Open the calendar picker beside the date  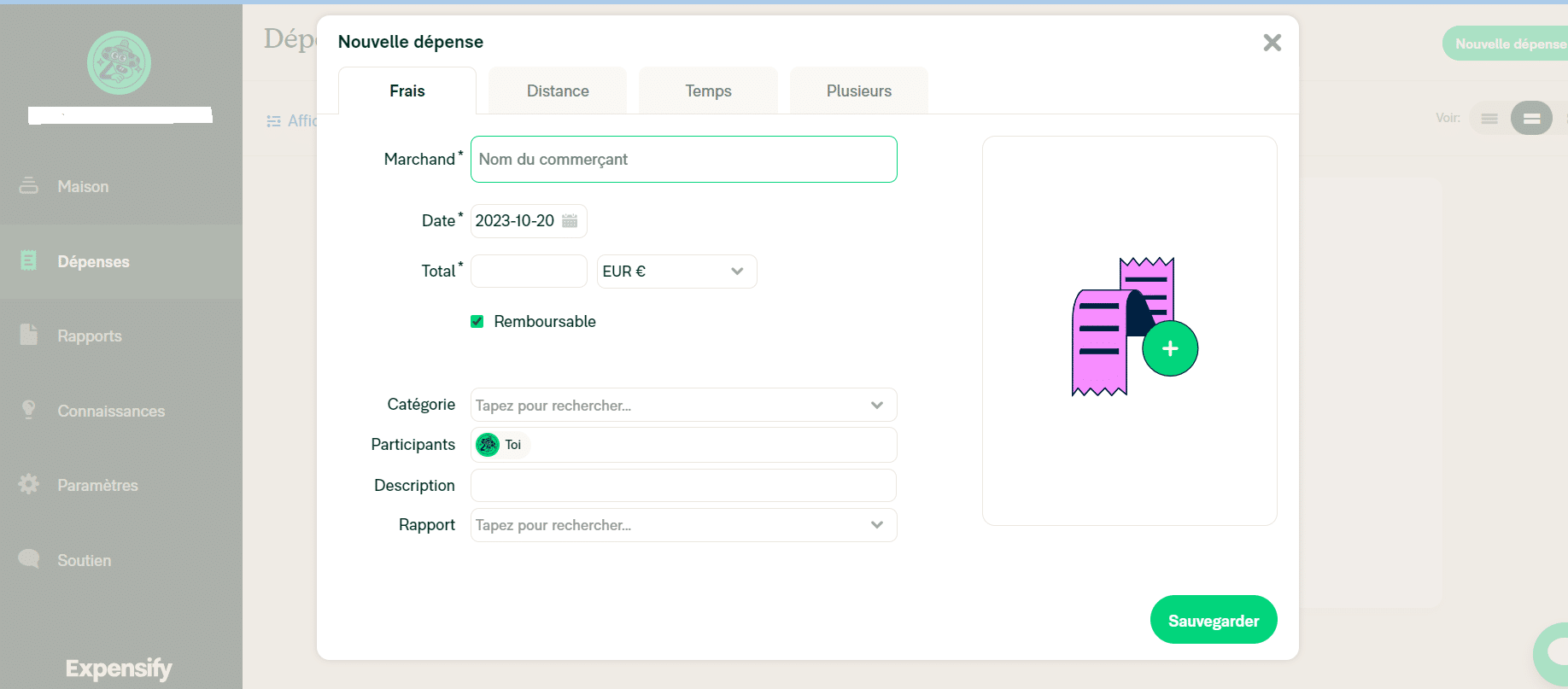pos(570,221)
